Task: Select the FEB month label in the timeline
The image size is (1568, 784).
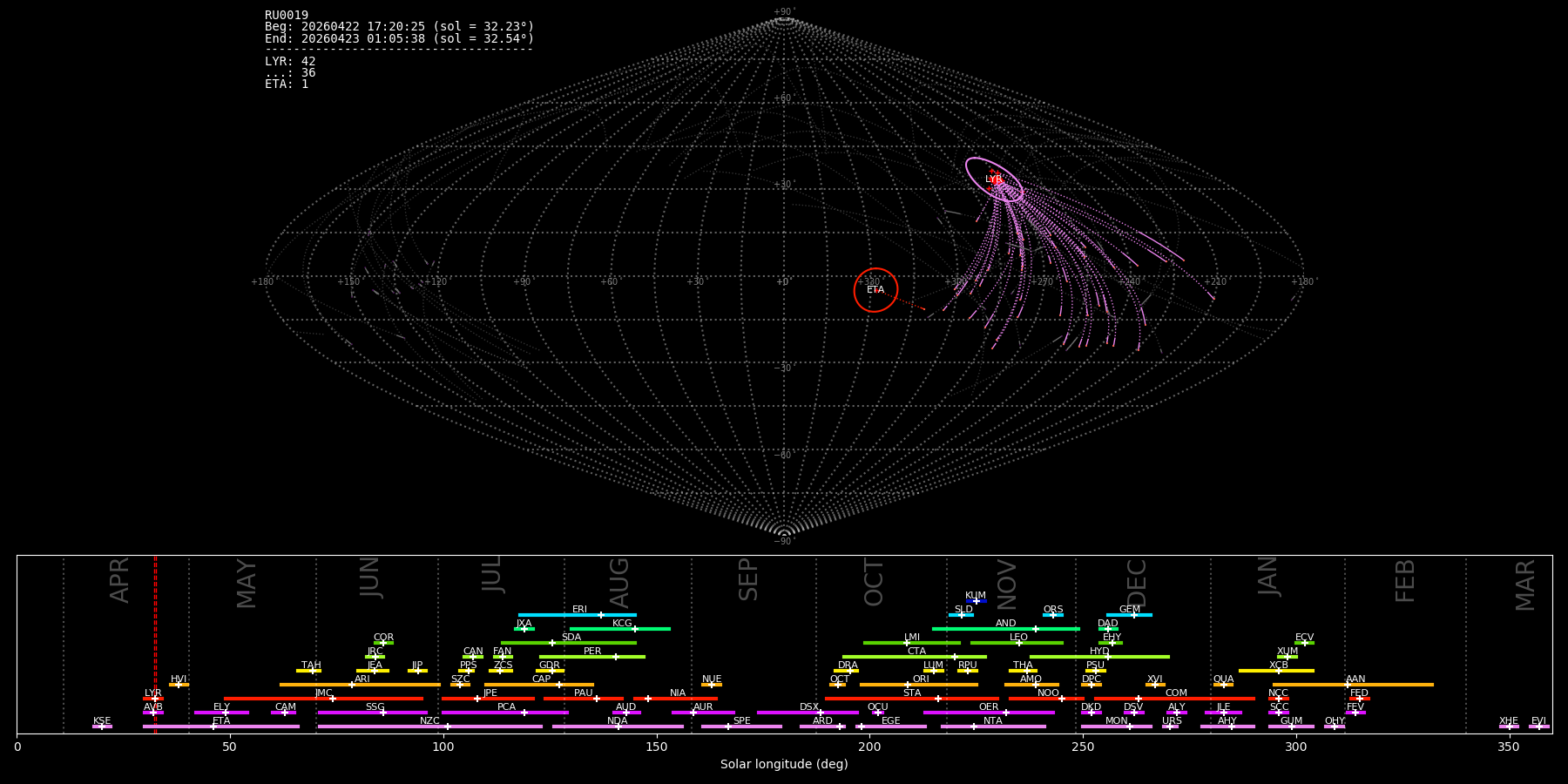Action: [1405, 581]
